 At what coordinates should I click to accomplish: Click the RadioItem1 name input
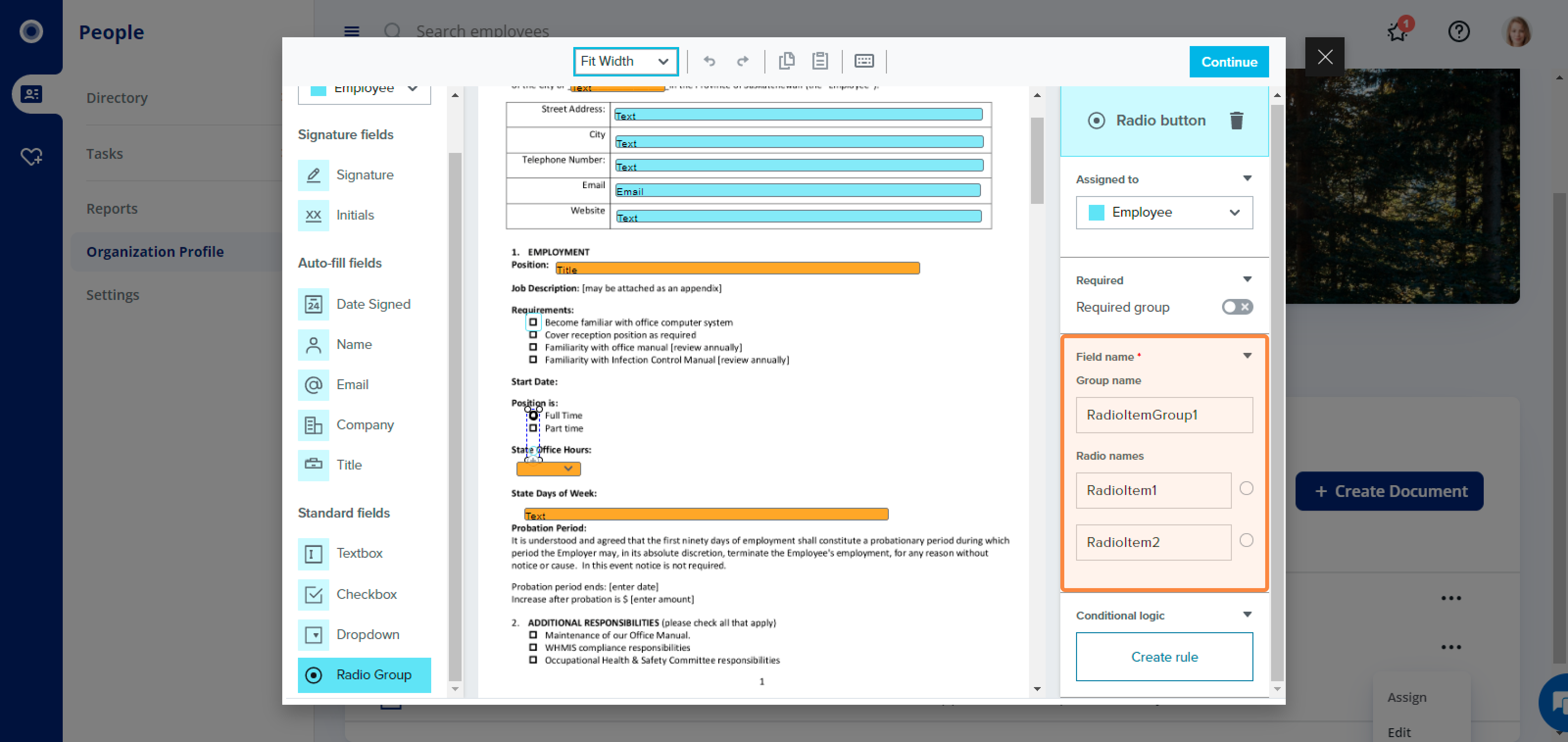[x=1153, y=490]
